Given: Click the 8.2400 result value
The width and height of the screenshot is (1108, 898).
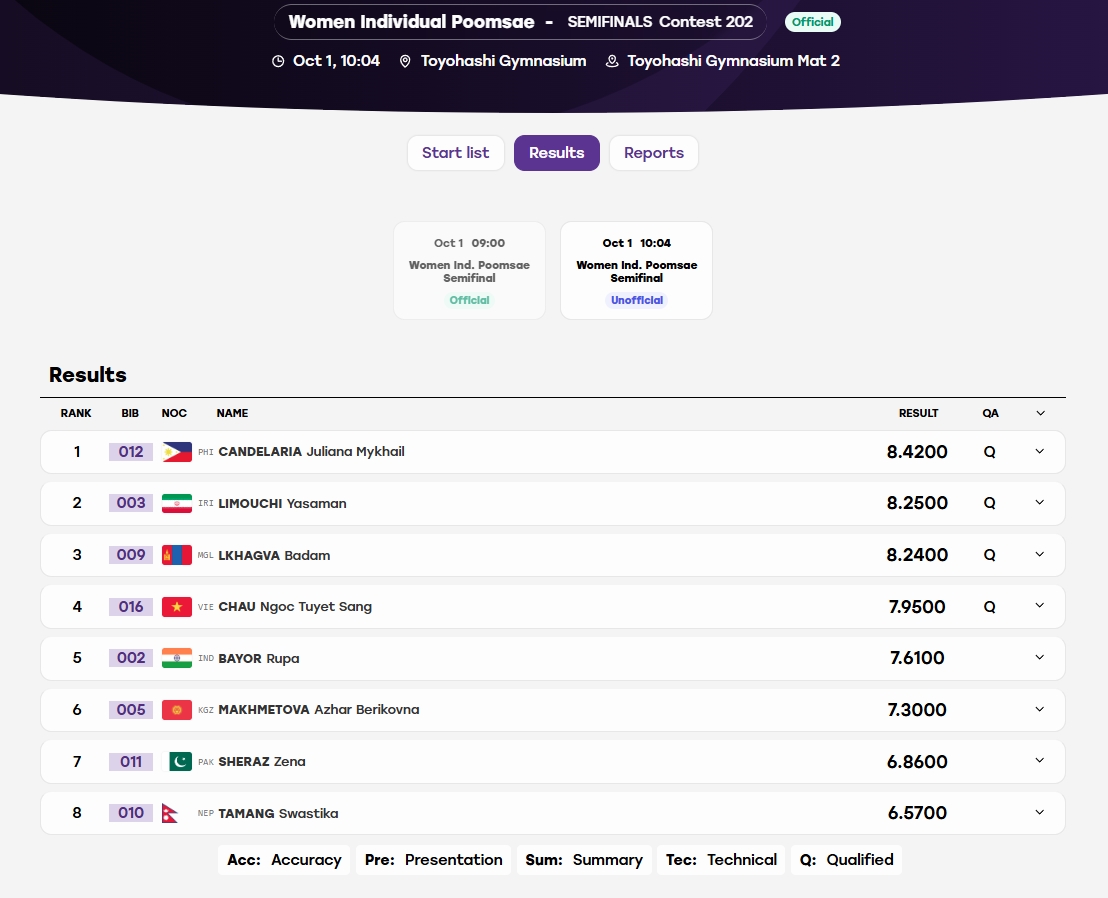Looking at the screenshot, I should pyautogui.click(x=917, y=555).
